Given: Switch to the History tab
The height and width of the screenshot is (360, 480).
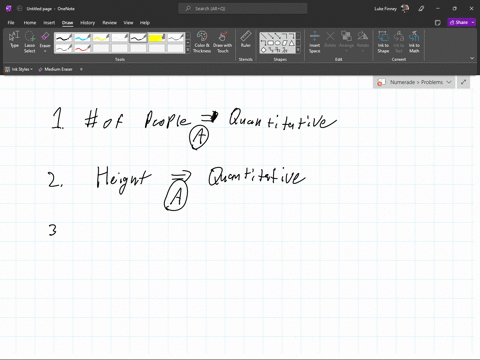Looking at the screenshot, I should pyautogui.click(x=87, y=23).
